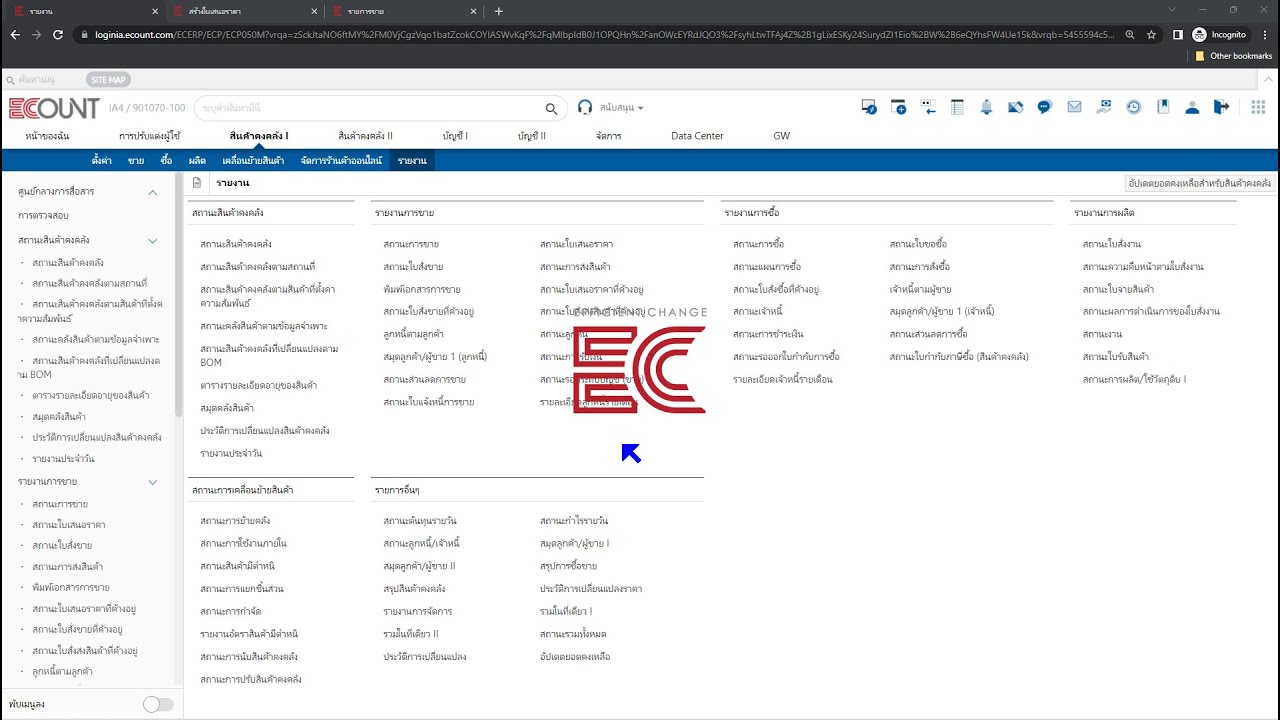The image size is (1280, 720).
Task: Open the apps grid icon
Action: pos(1258,107)
